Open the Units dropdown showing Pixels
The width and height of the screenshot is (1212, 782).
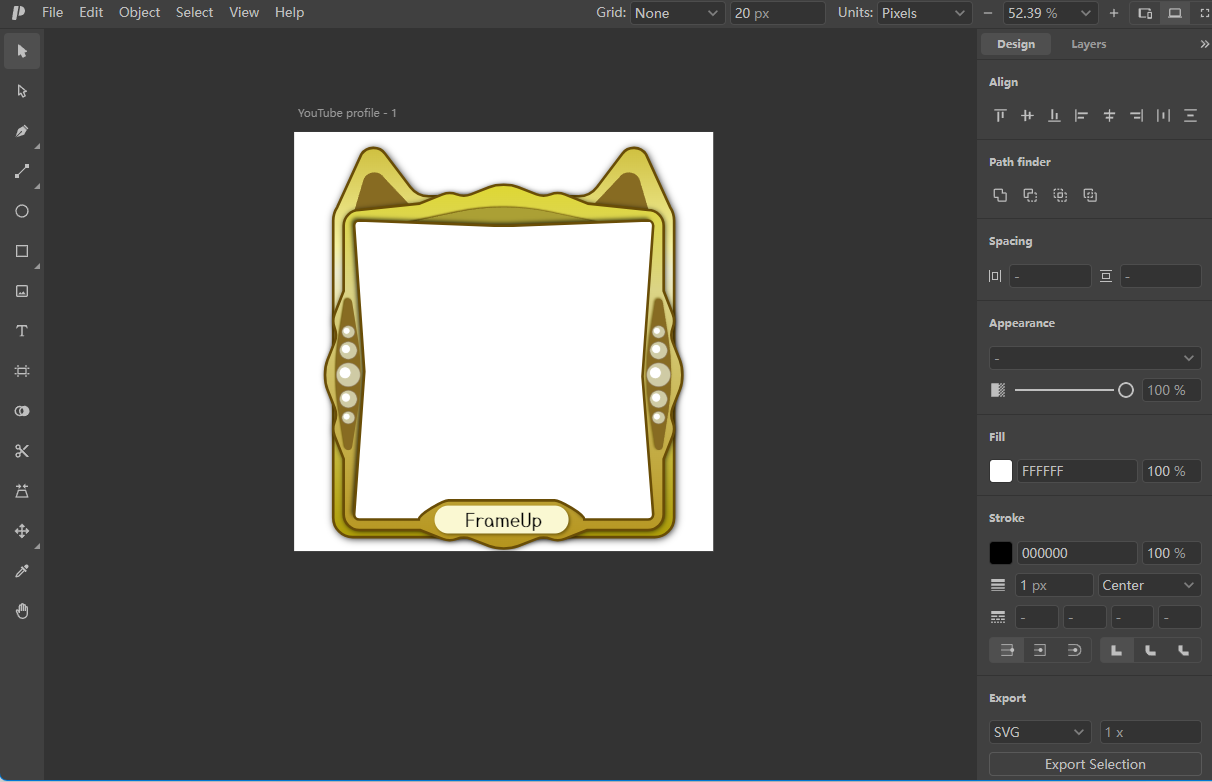point(924,13)
